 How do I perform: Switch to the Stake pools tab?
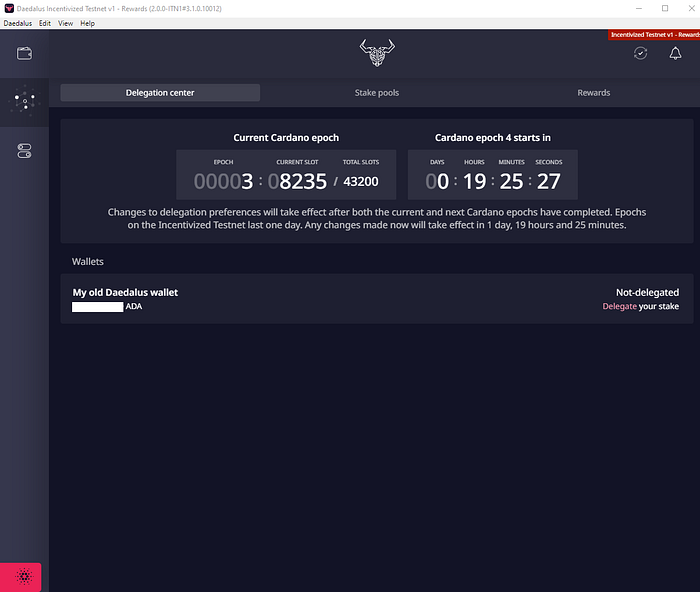pos(377,93)
